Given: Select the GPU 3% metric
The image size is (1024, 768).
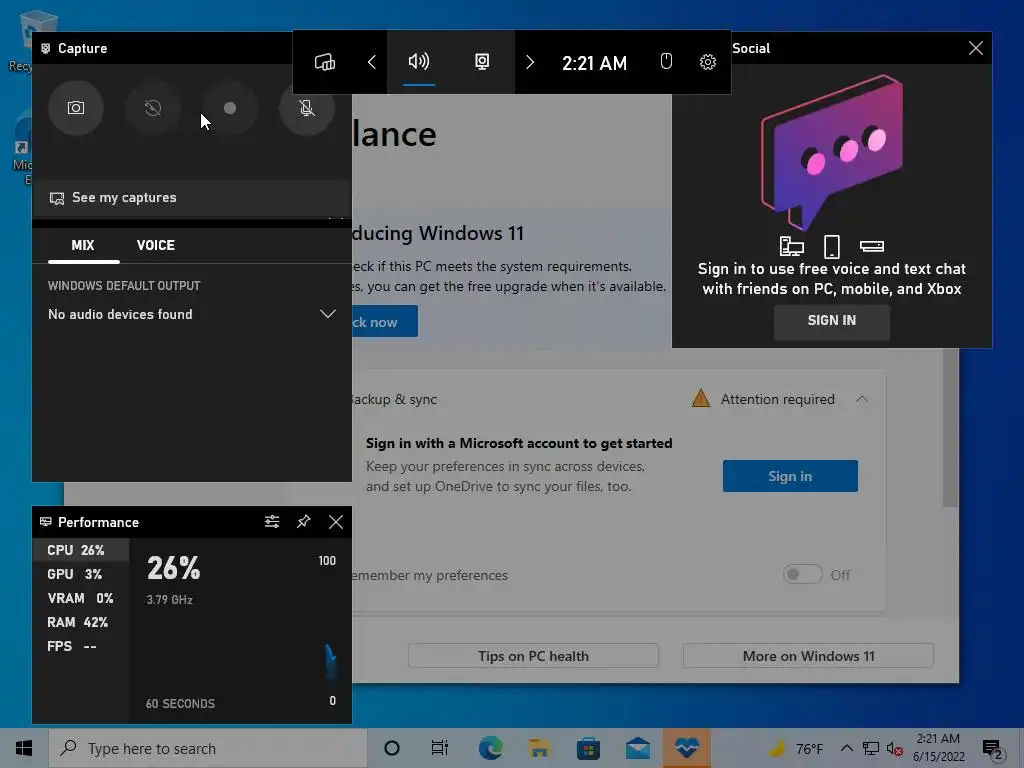Looking at the screenshot, I should (x=81, y=574).
